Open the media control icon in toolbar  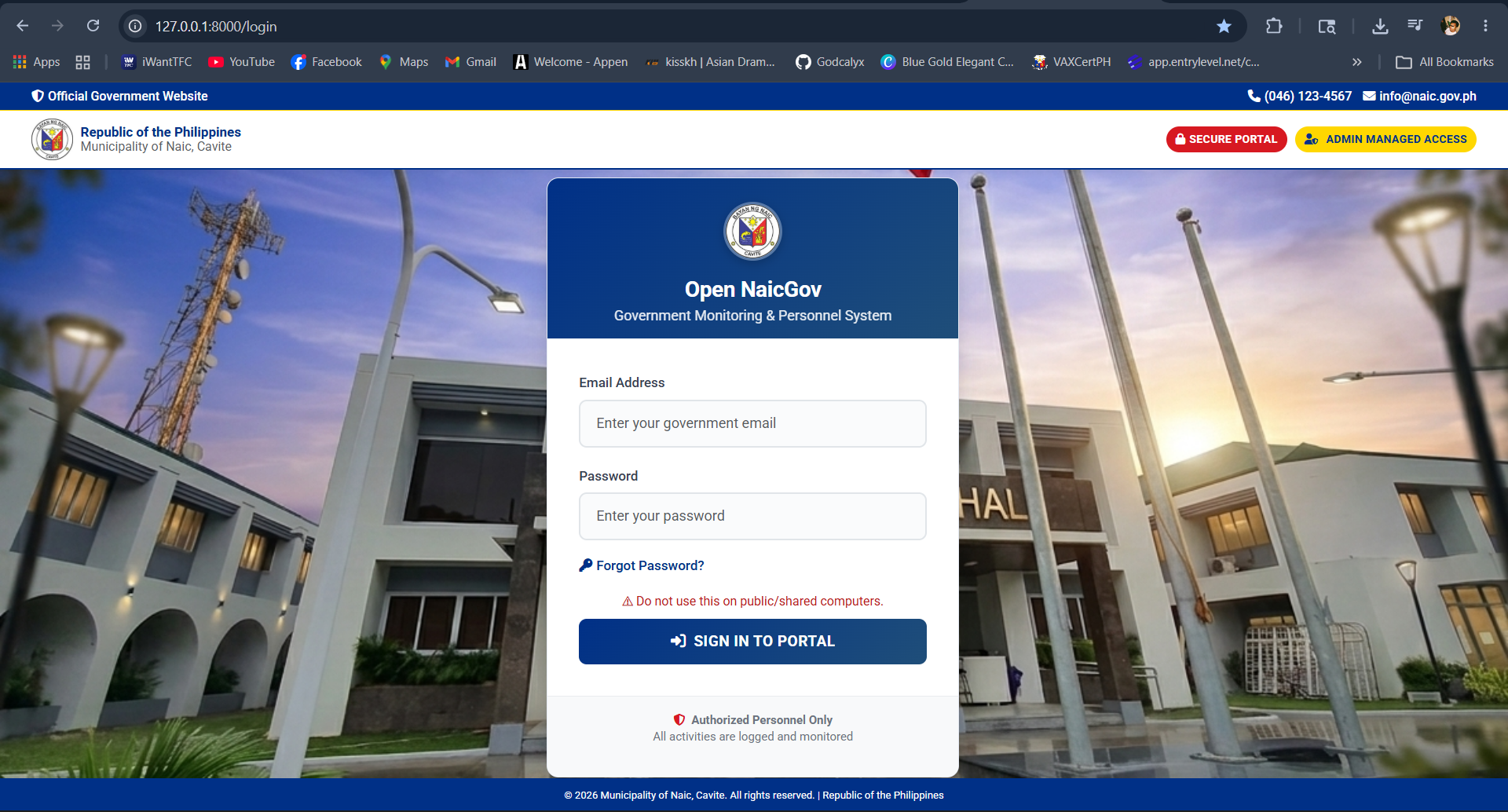[x=1415, y=26]
